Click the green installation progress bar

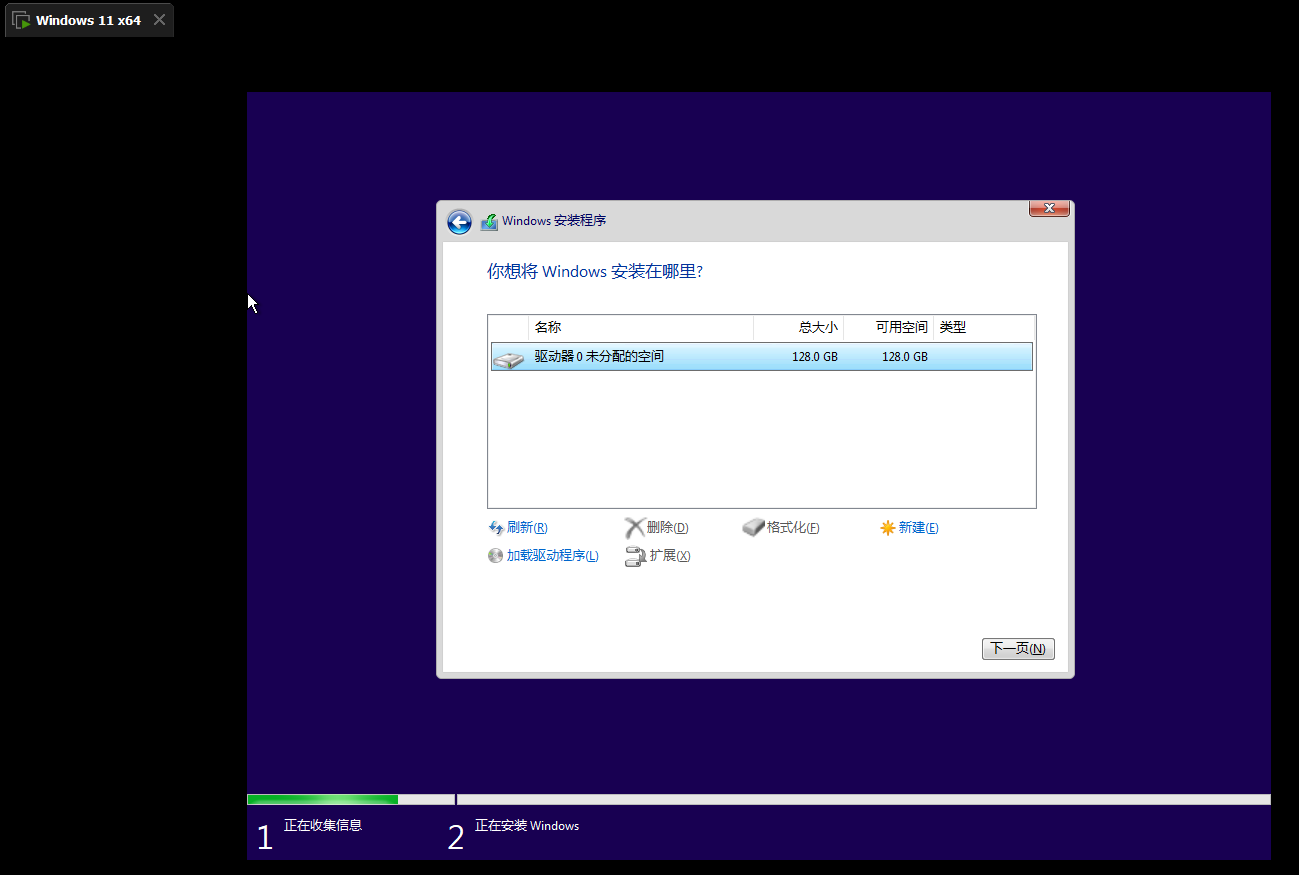322,799
